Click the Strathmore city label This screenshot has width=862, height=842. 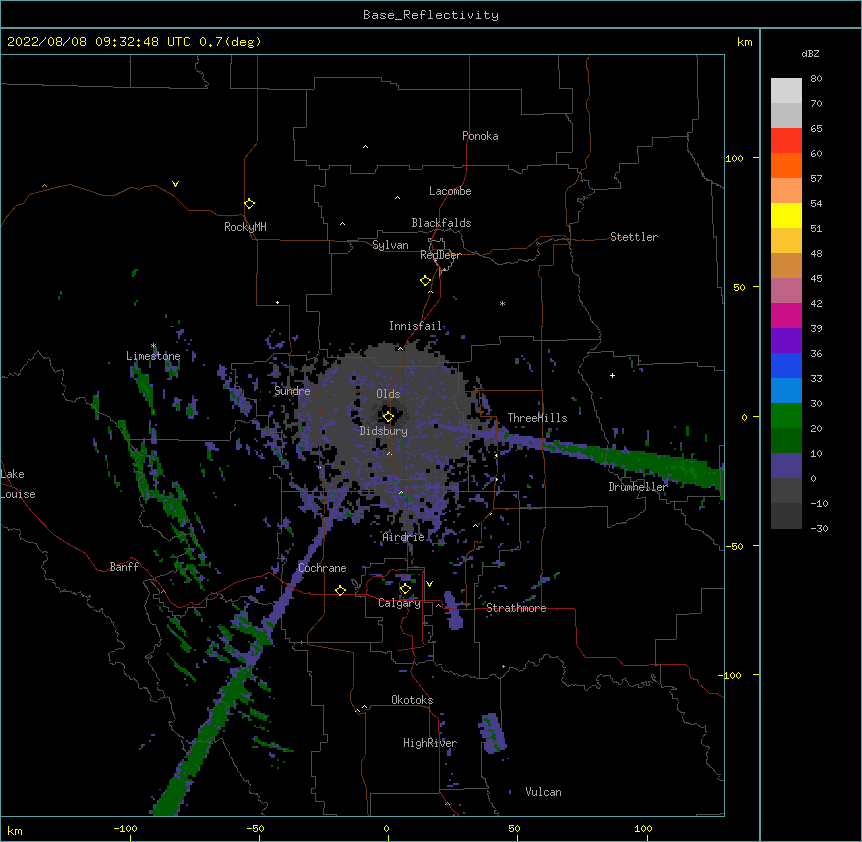516,608
